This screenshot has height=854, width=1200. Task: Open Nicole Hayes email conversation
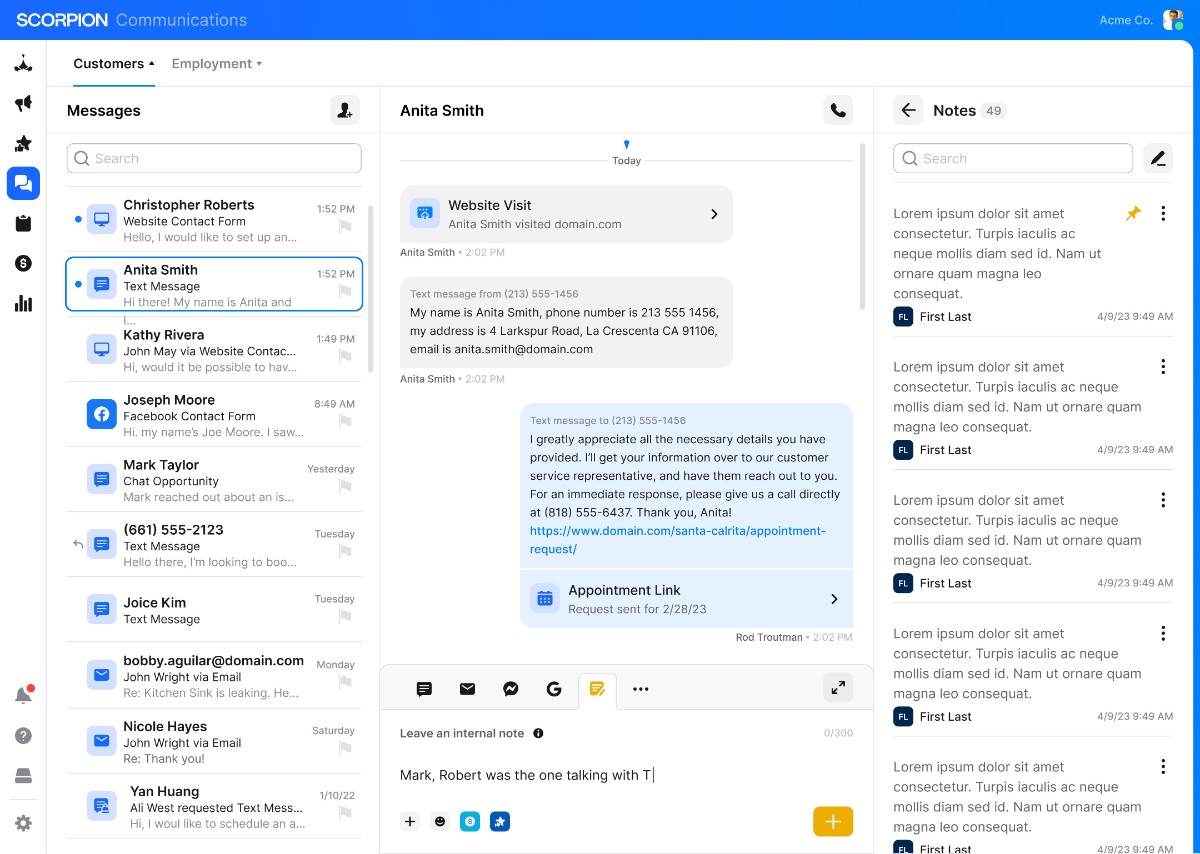[x=214, y=742]
